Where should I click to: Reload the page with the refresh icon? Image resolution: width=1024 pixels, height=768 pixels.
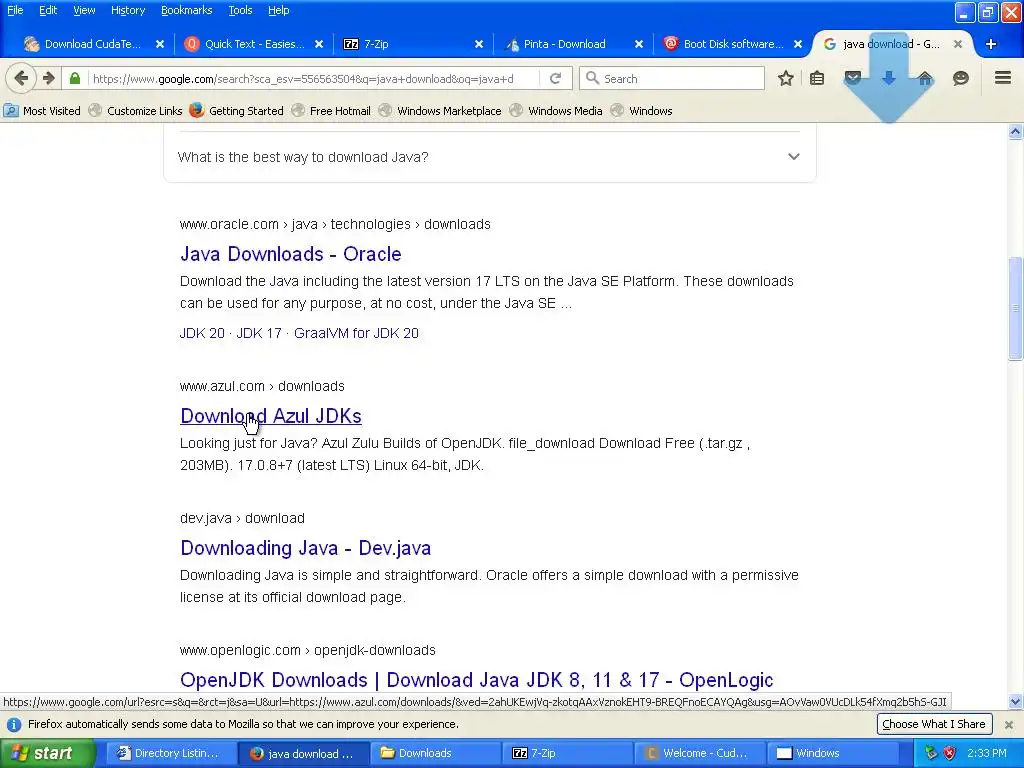click(556, 78)
